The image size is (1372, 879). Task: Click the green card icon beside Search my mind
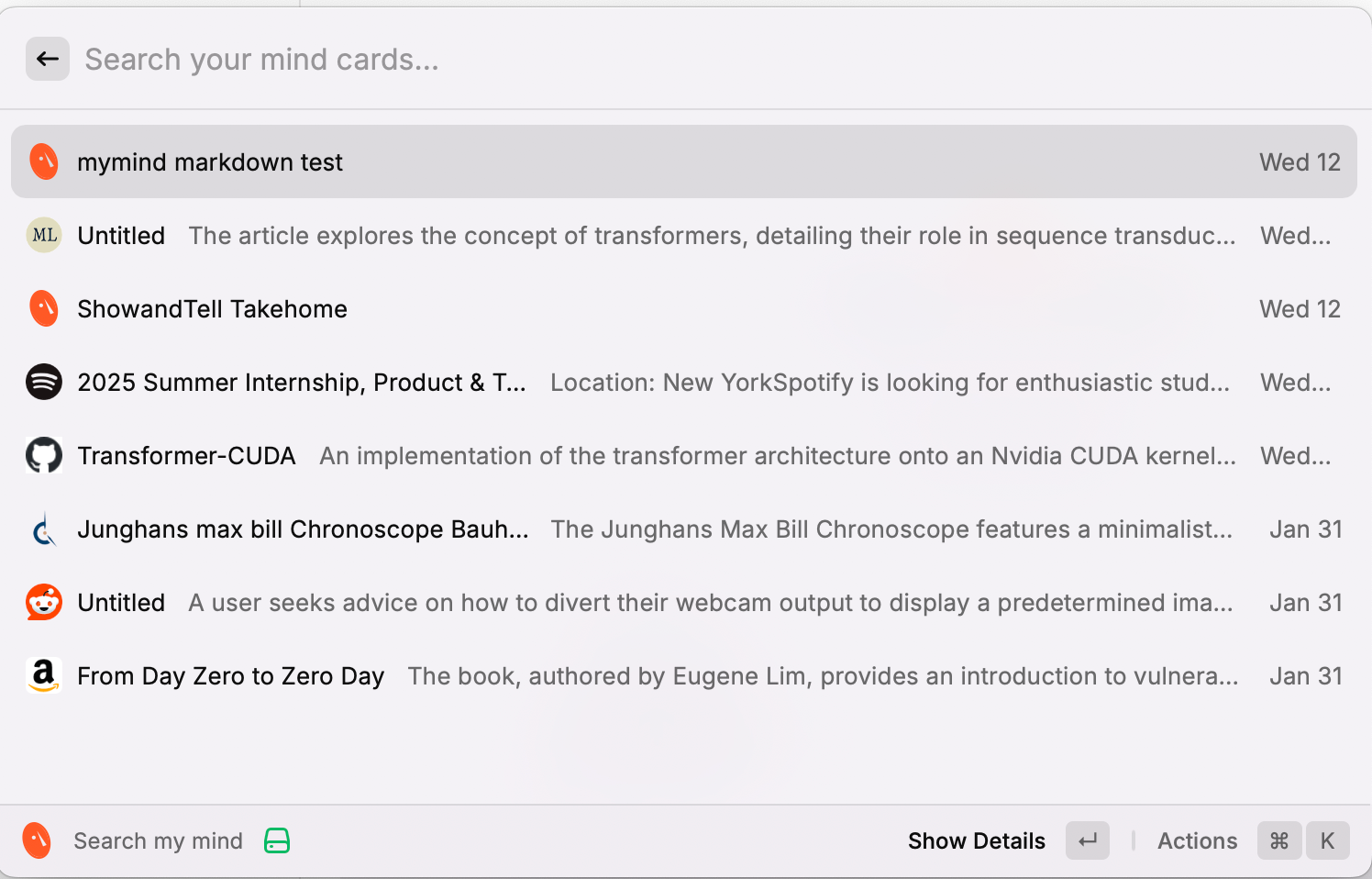(276, 840)
